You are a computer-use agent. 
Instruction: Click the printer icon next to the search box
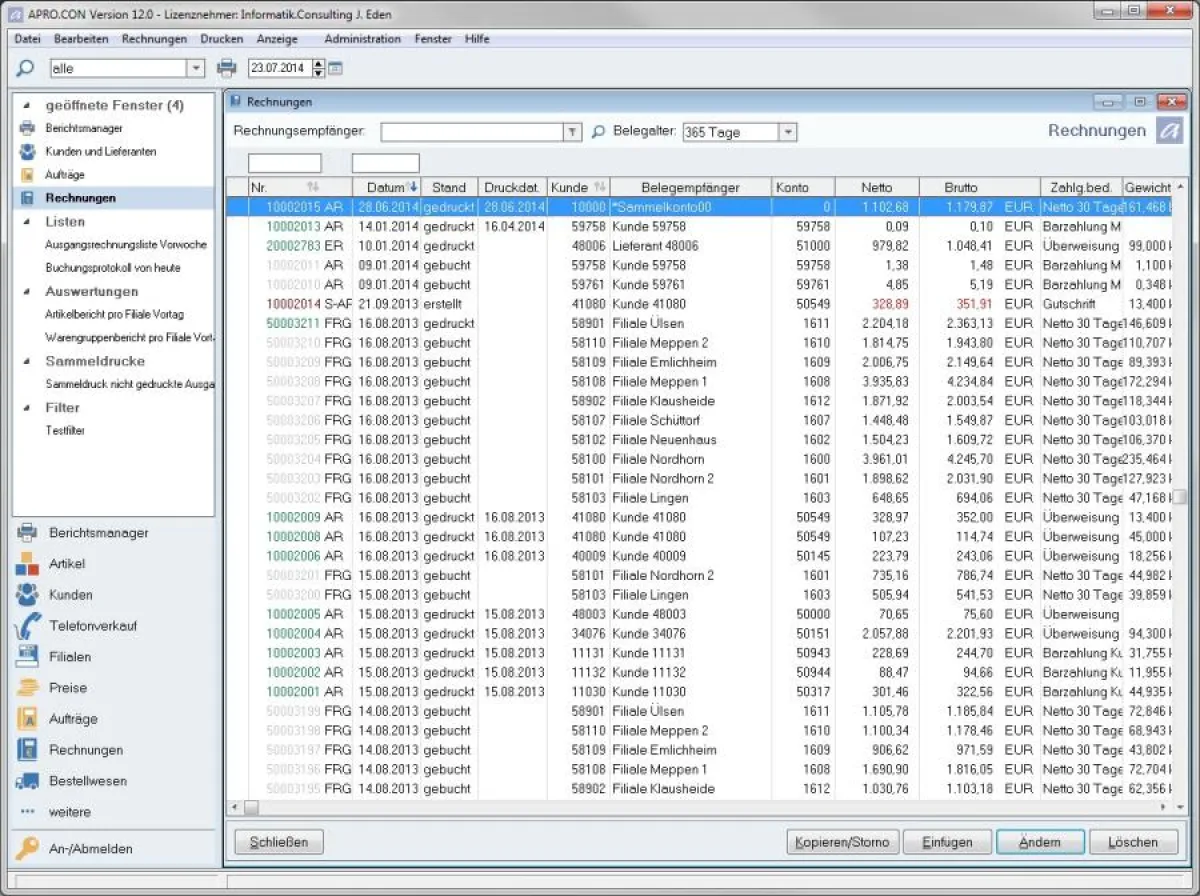click(x=227, y=67)
